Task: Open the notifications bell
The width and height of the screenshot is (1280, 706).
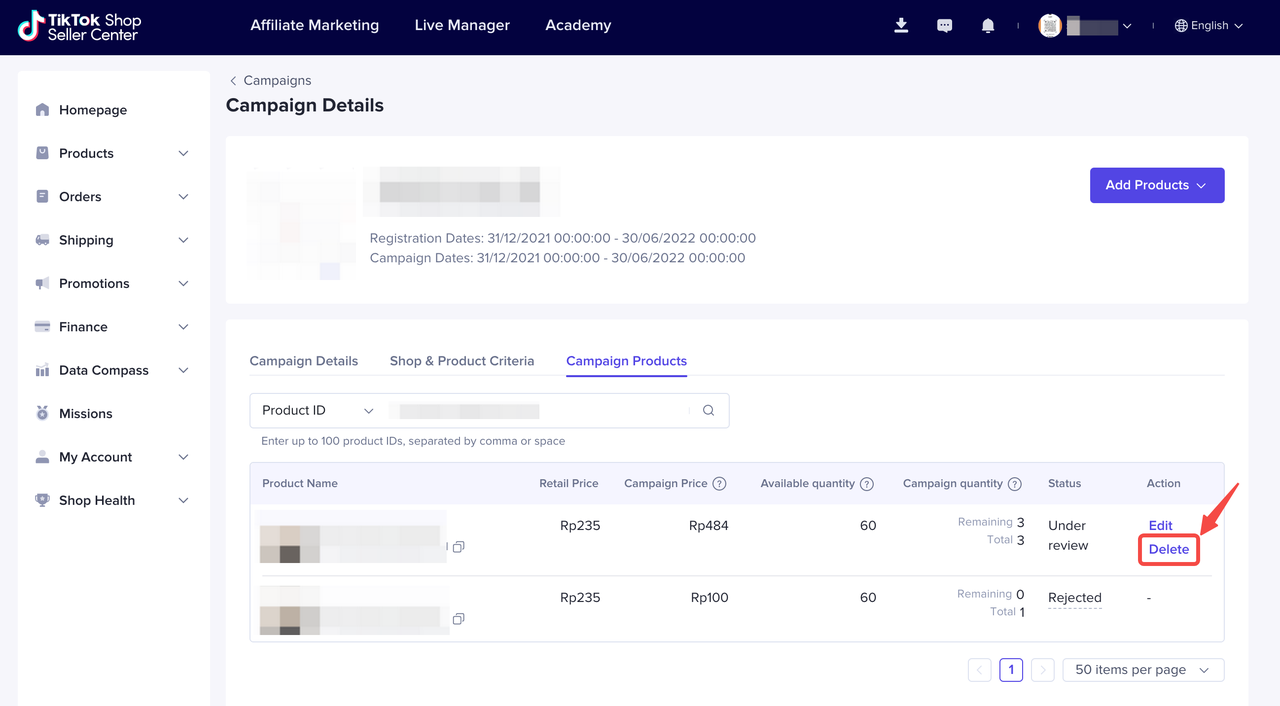Action: click(x=988, y=26)
